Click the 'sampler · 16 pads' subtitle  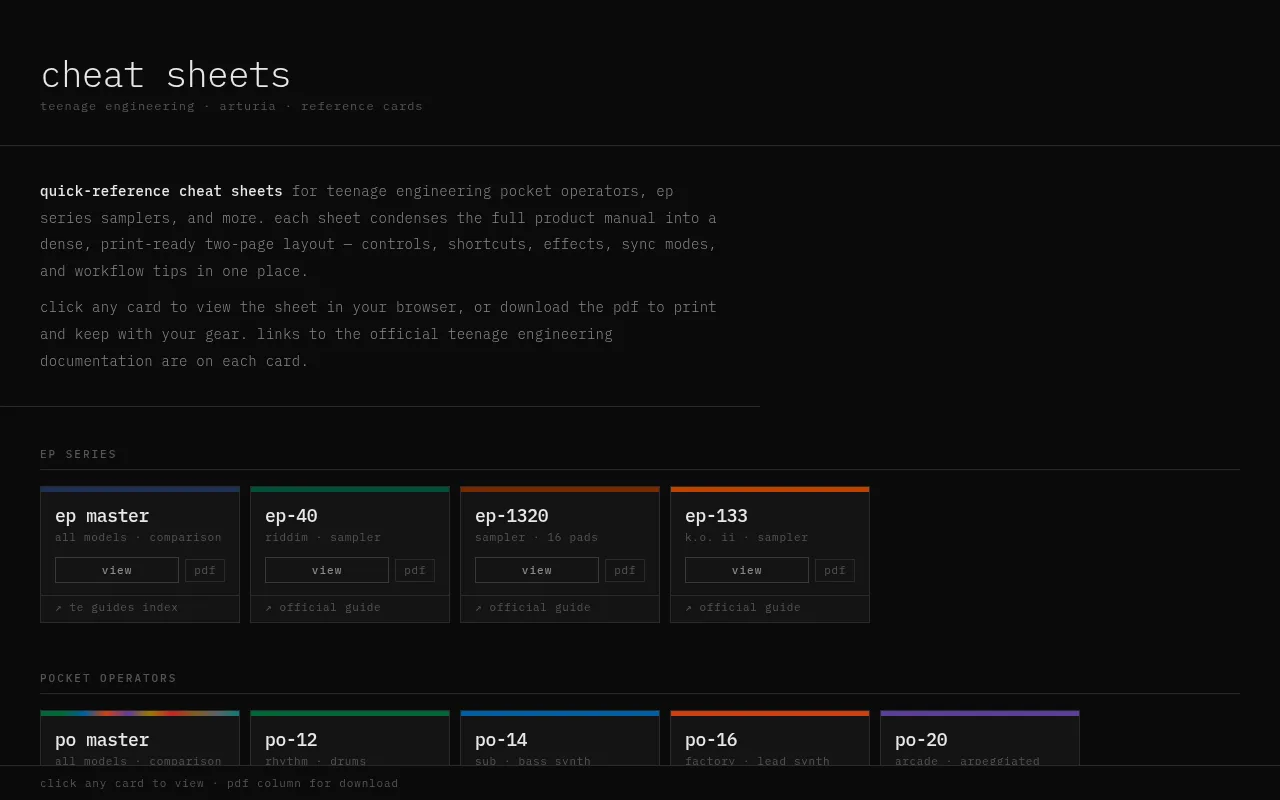(x=537, y=538)
